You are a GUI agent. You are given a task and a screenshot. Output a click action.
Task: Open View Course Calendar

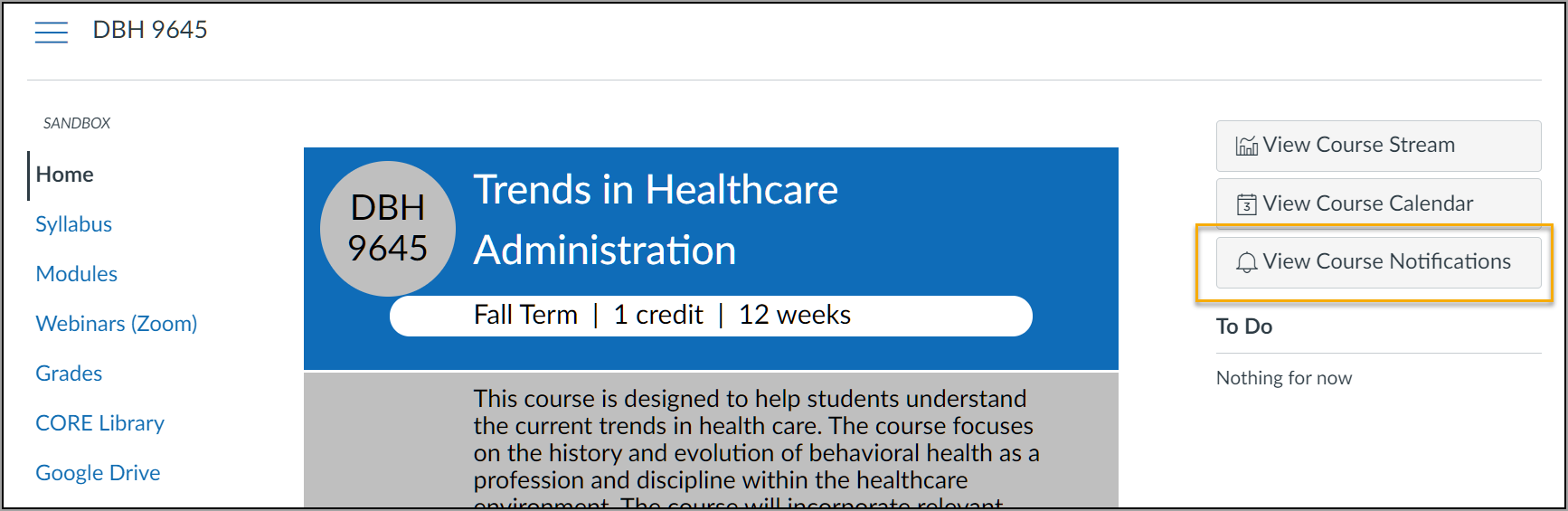point(1378,203)
